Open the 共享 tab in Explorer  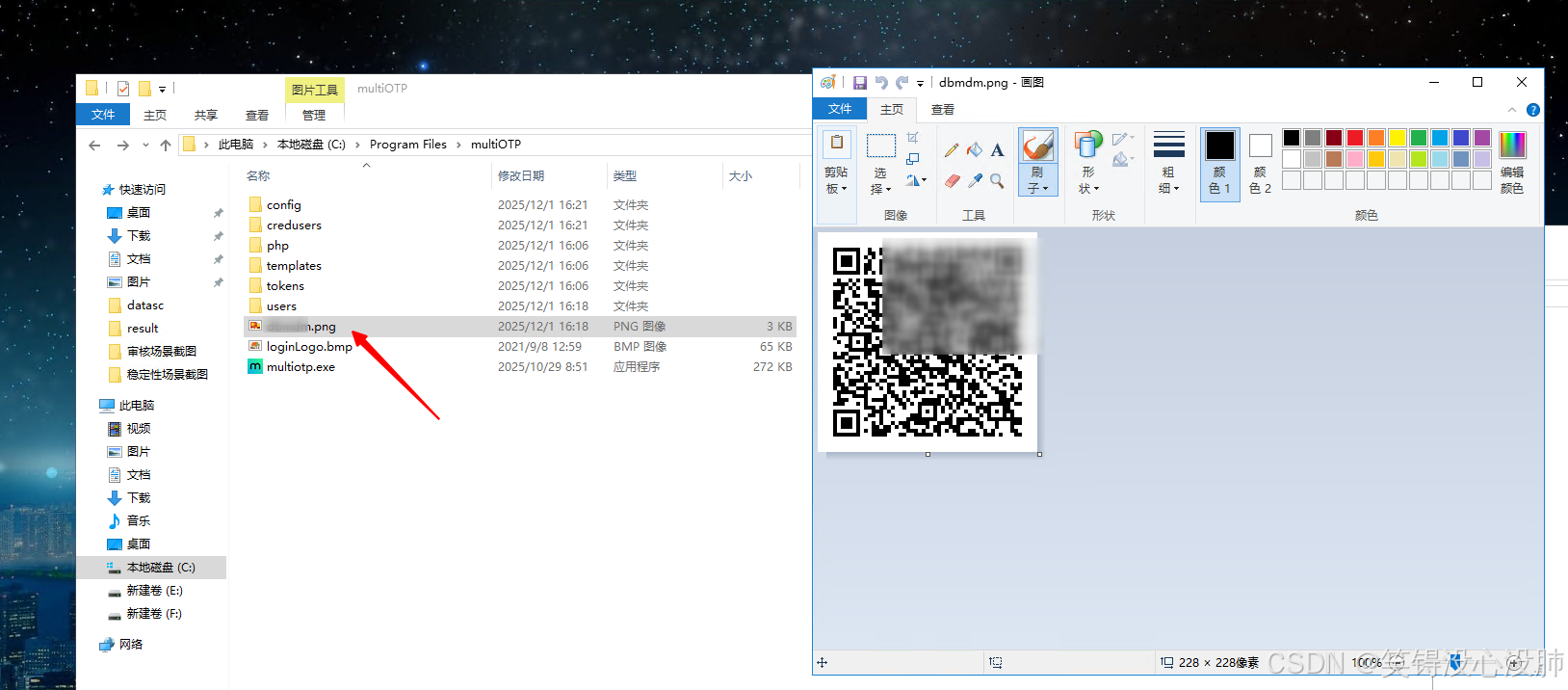(x=206, y=115)
